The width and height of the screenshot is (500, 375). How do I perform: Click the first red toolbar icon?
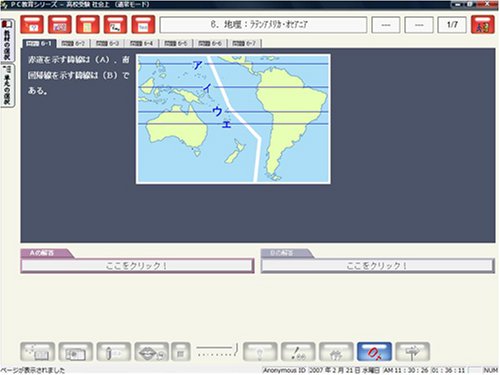32,24
